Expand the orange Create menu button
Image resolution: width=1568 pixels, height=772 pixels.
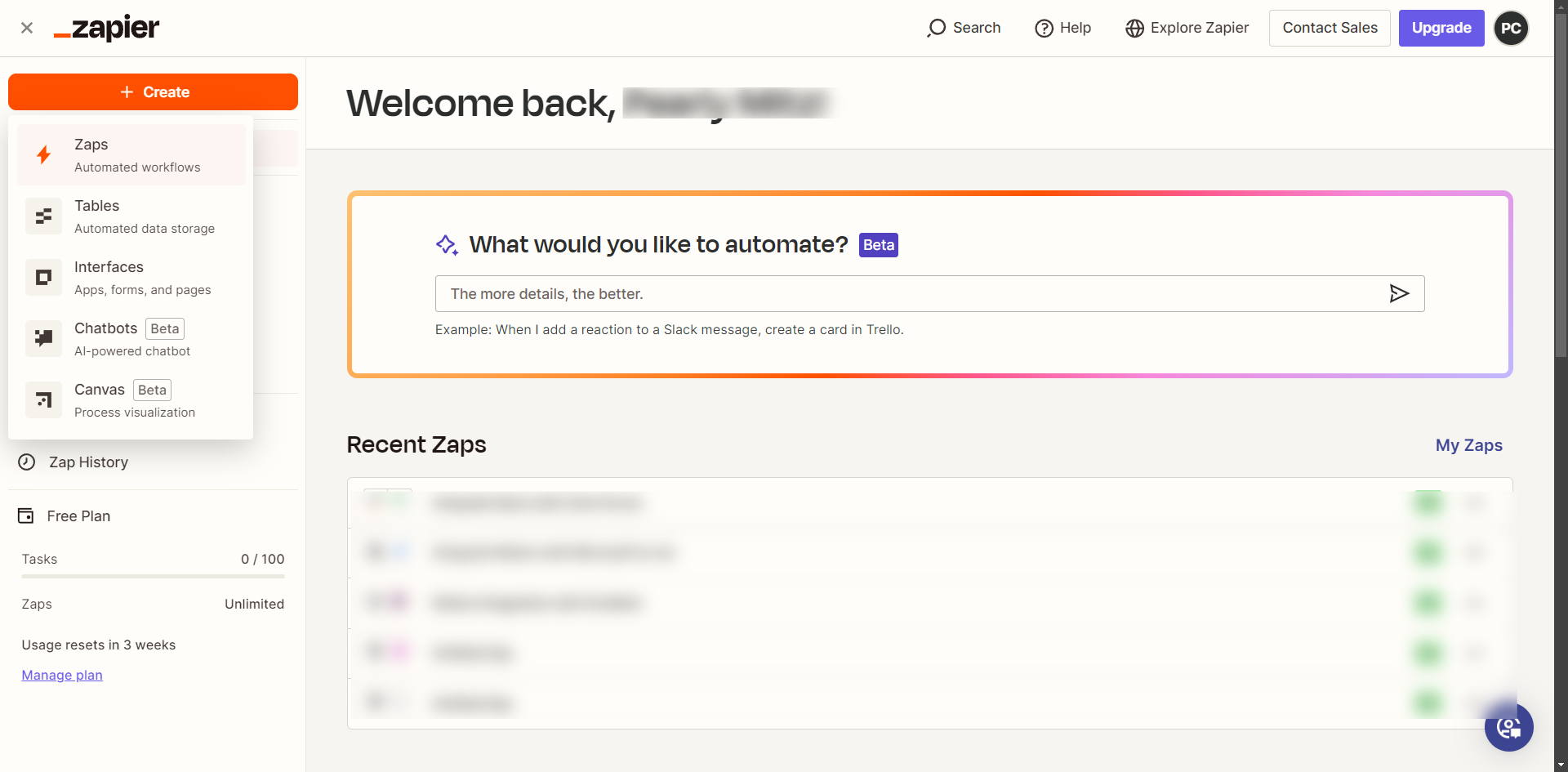[154, 92]
